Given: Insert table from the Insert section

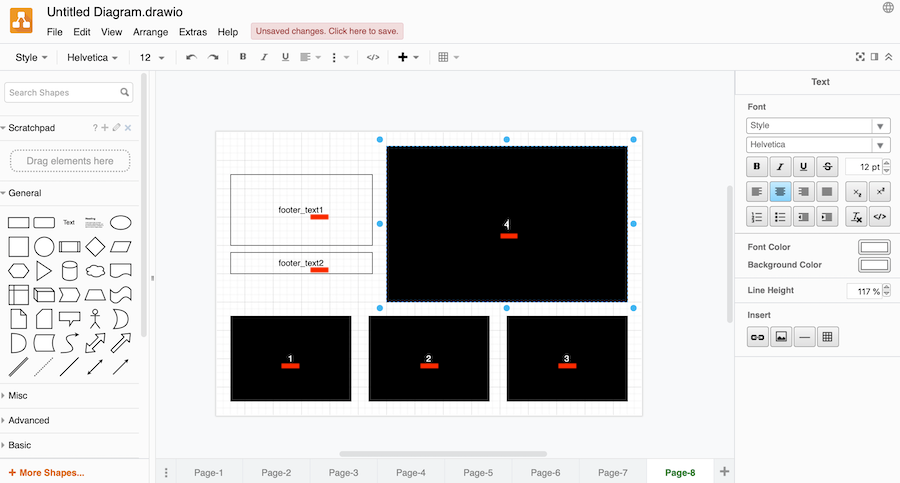Looking at the screenshot, I should [828, 337].
